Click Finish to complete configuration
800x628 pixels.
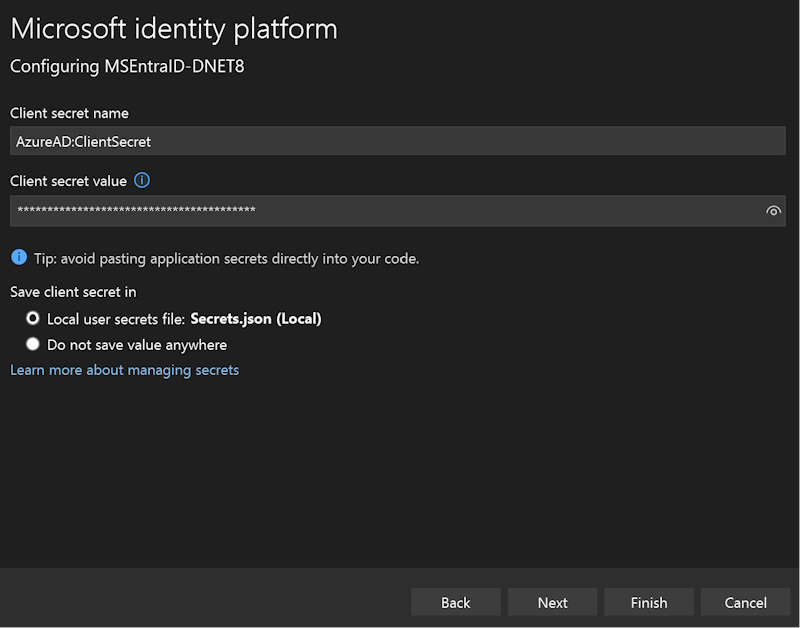click(x=648, y=602)
